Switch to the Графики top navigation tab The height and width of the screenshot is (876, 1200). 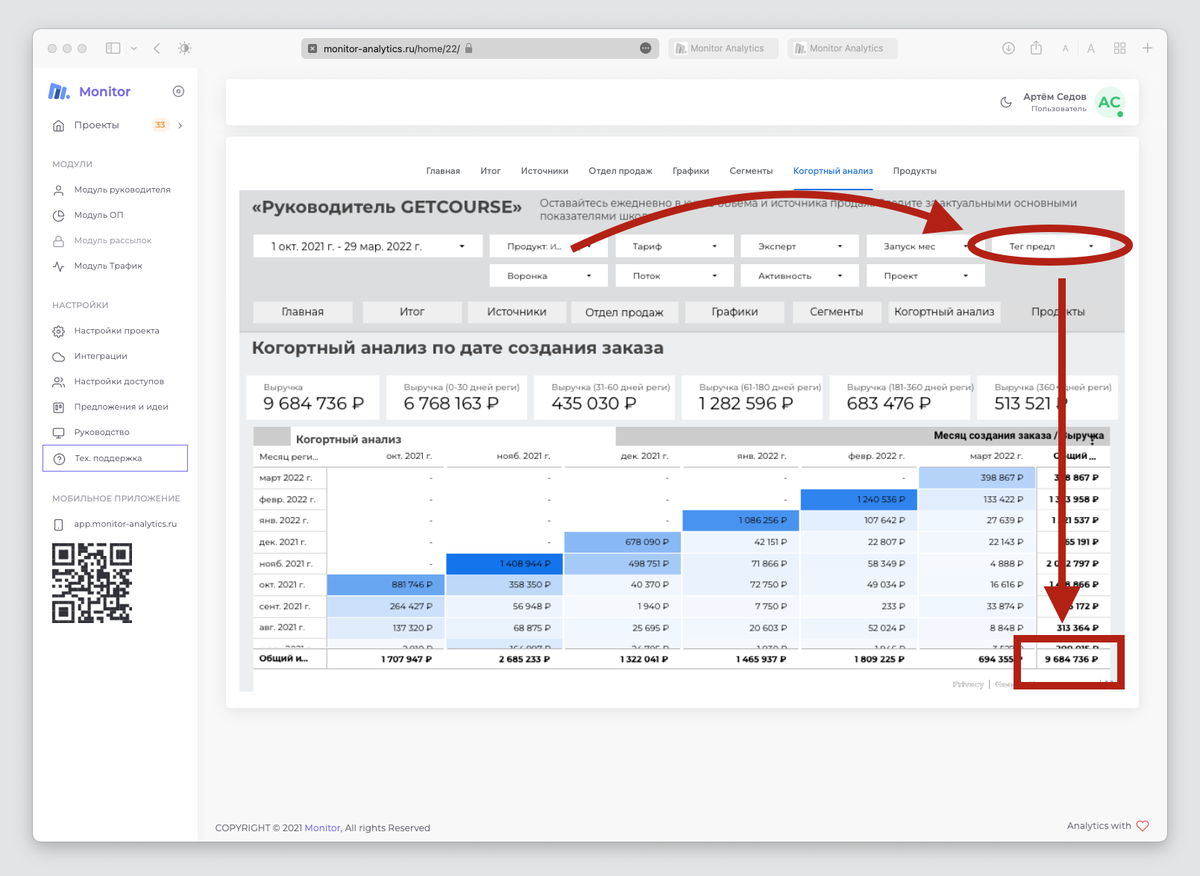pyautogui.click(x=691, y=171)
